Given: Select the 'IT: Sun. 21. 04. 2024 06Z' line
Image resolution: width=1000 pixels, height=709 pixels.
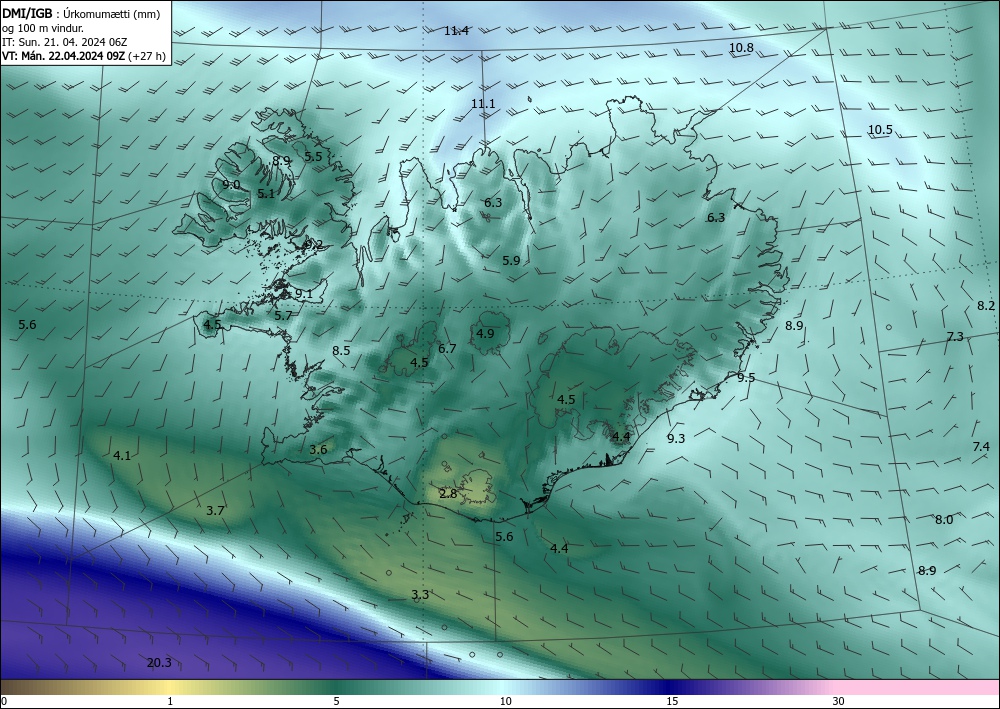Looking at the screenshot, I should point(64,42).
